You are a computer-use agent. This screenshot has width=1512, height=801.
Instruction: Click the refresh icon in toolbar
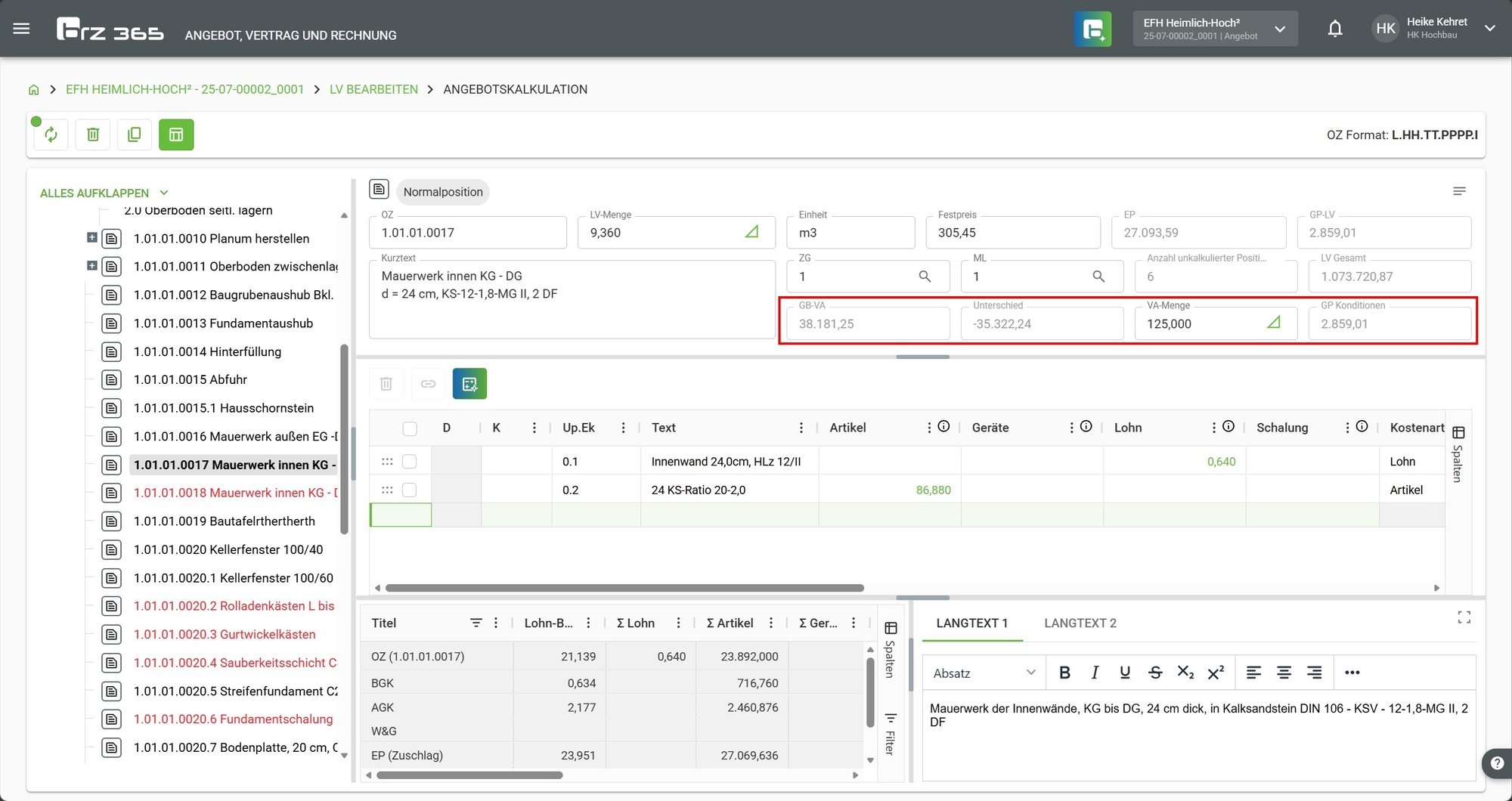click(51, 135)
